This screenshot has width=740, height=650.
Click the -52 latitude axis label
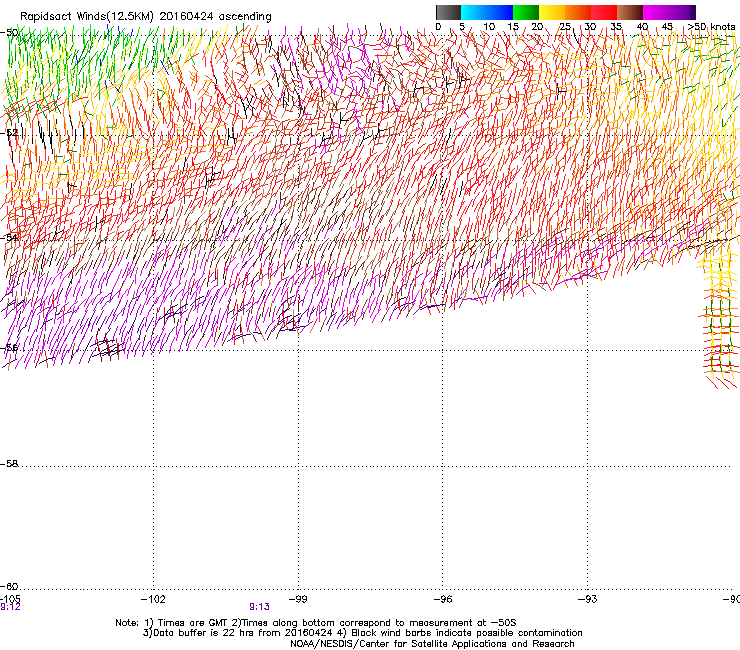point(9,133)
